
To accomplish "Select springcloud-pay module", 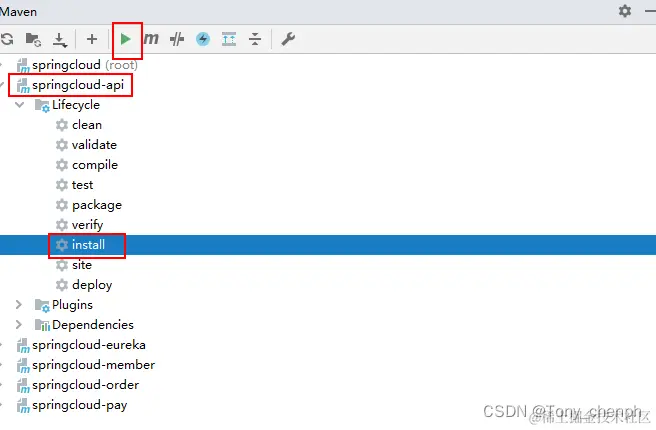I will click(79, 405).
